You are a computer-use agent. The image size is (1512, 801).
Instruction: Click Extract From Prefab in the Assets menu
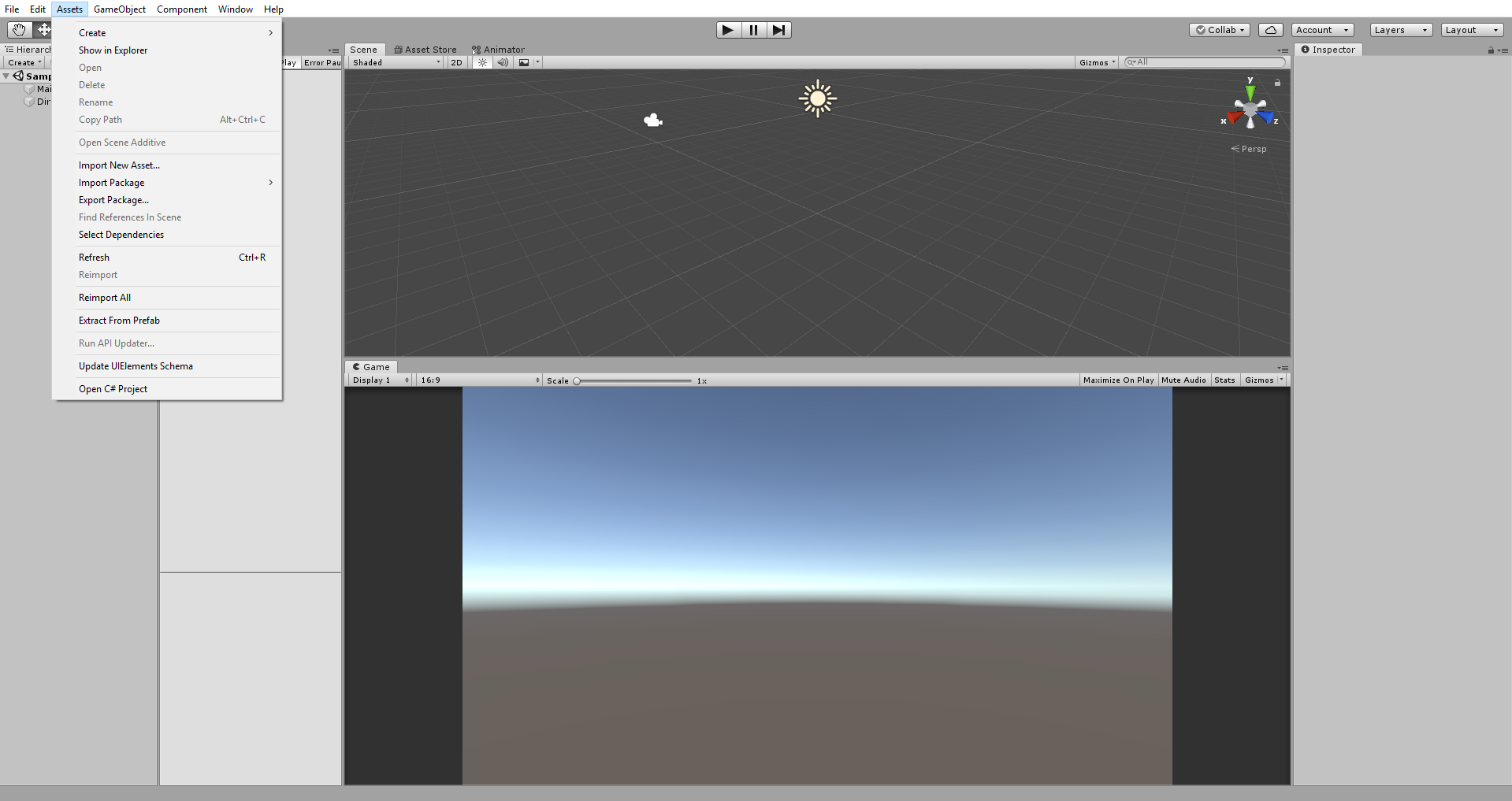pos(119,321)
